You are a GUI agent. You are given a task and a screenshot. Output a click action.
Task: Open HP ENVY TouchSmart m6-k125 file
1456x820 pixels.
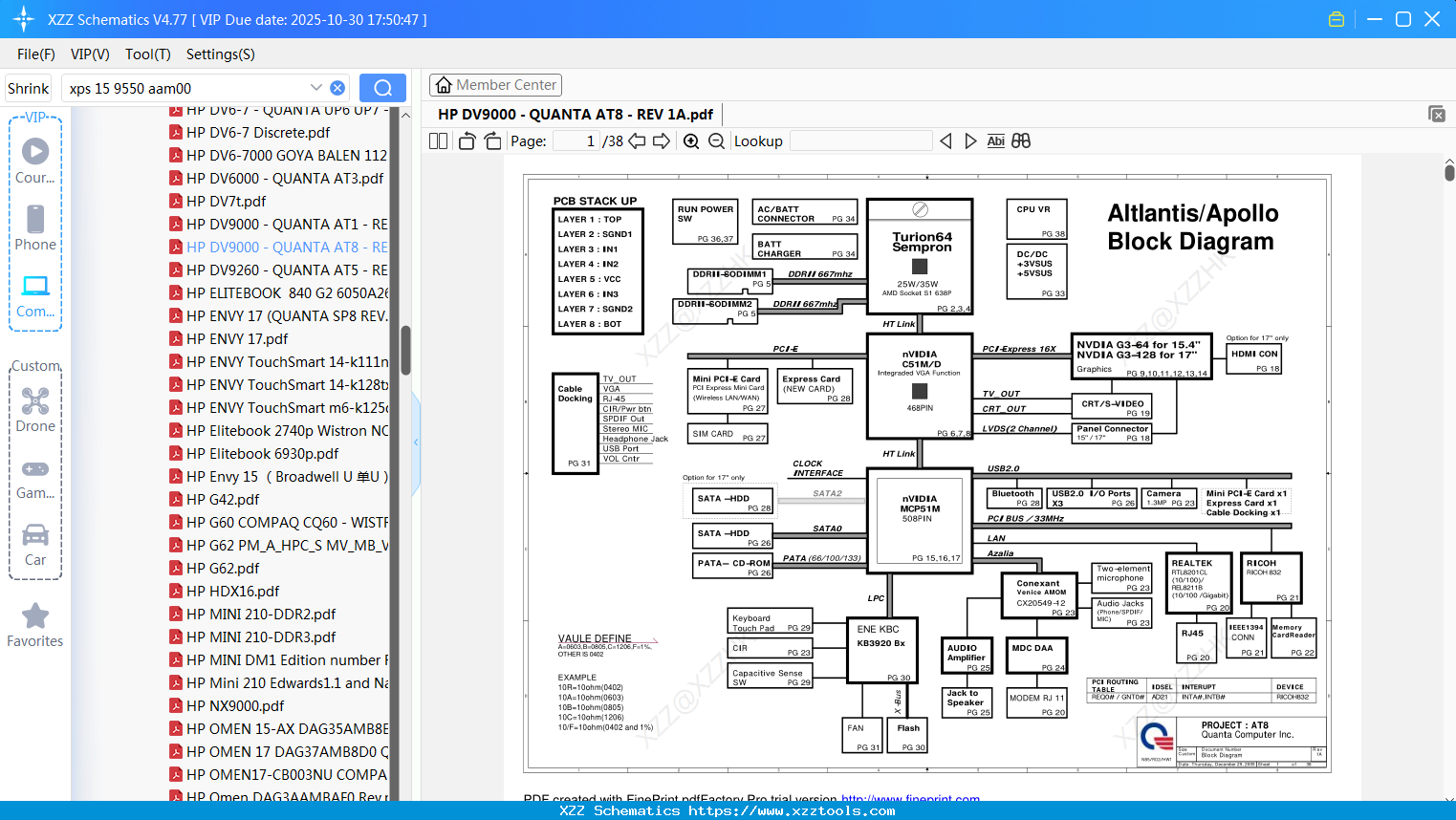tap(278, 408)
